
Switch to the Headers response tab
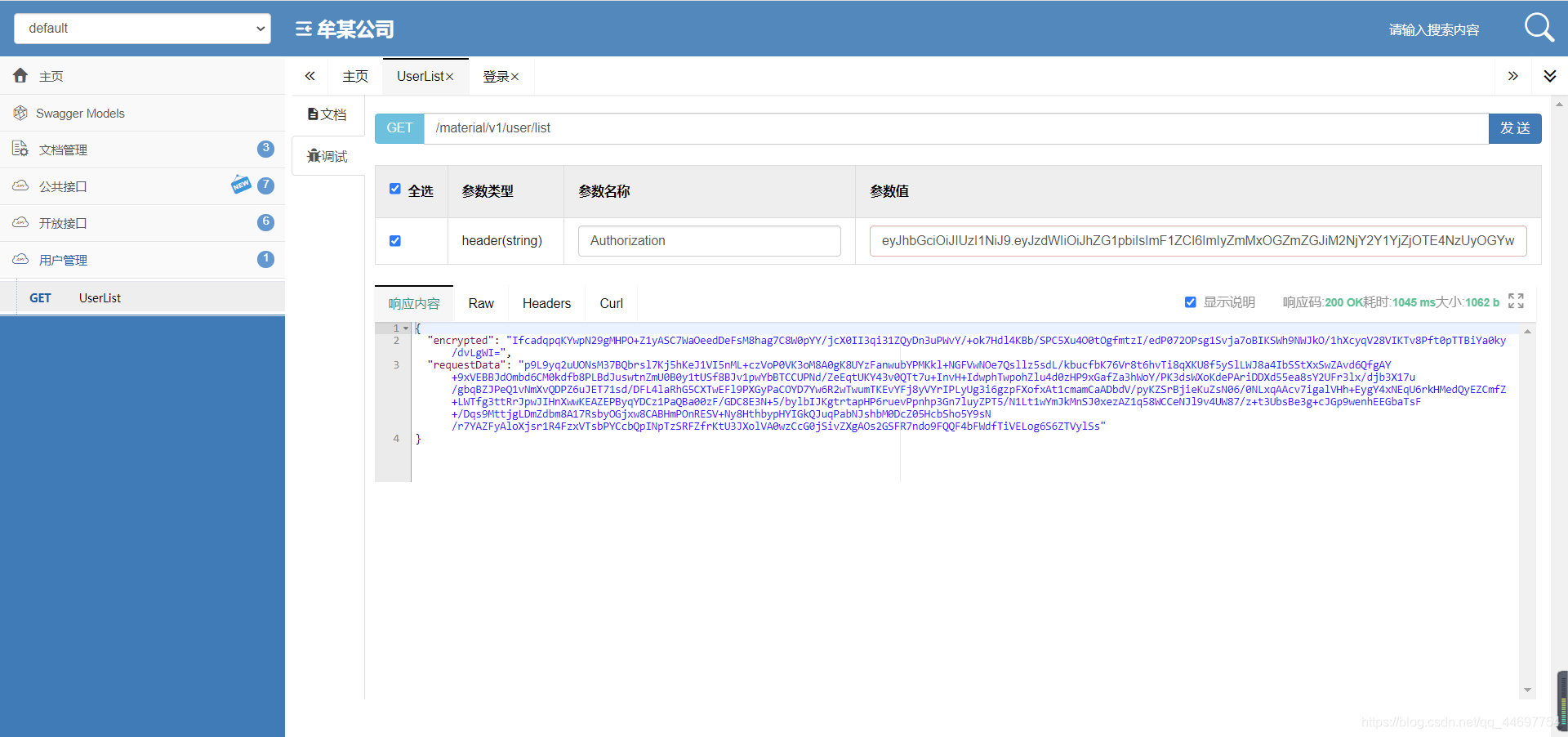point(546,304)
